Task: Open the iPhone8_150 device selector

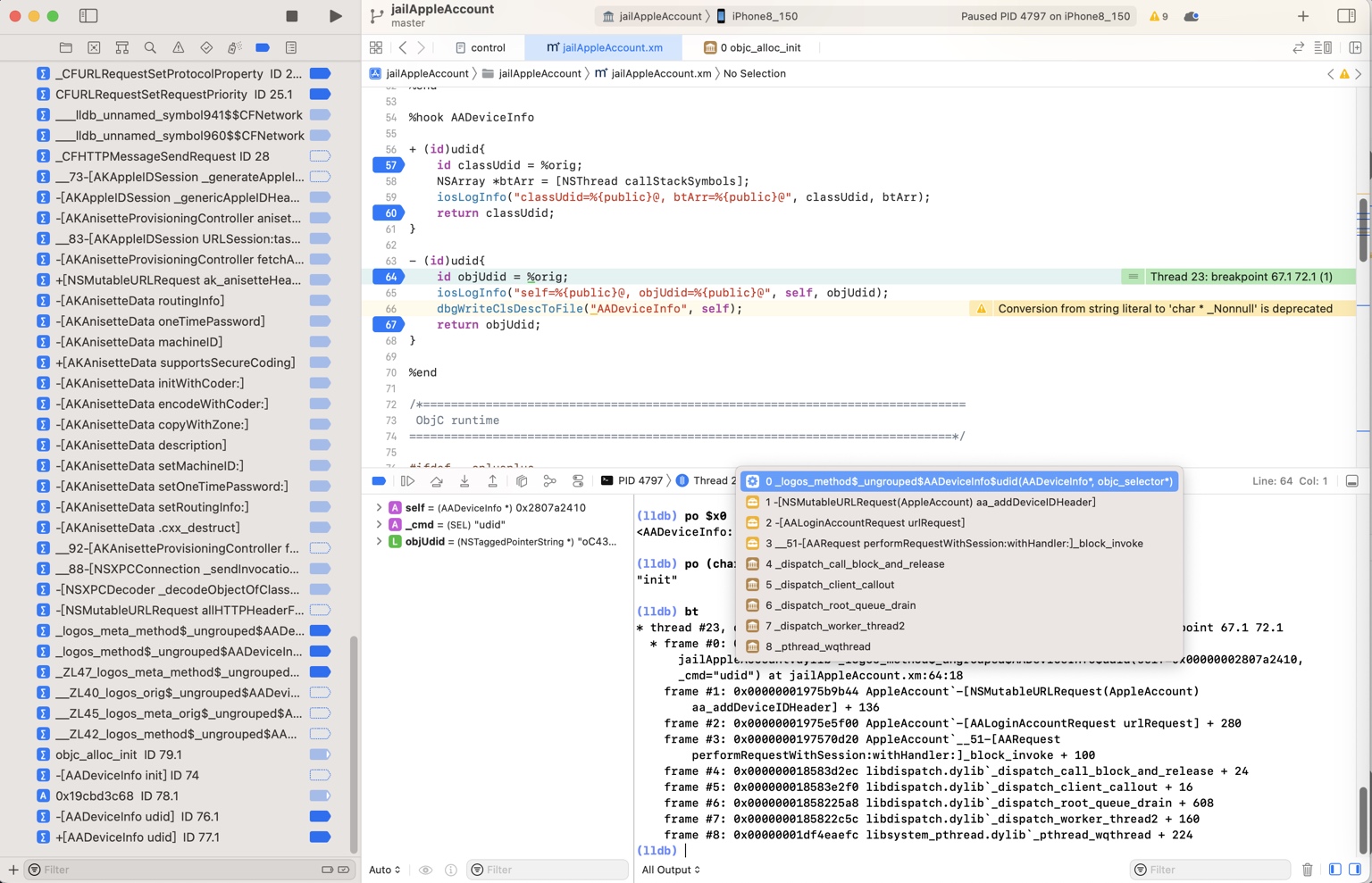Action: click(757, 16)
